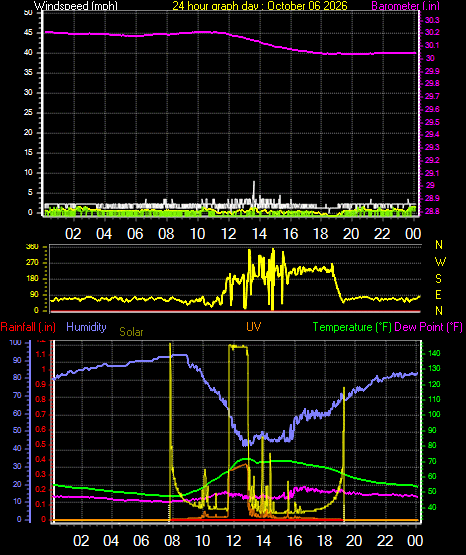Click the 45 mark on windspeed axis
This screenshot has height=555, width=466.
[28, 33]
